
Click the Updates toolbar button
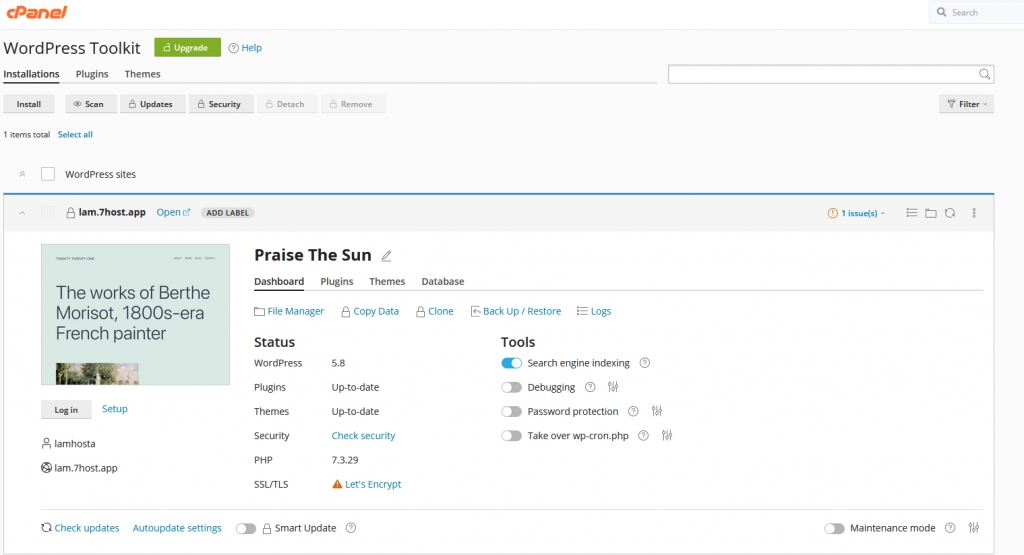point(153,104)
